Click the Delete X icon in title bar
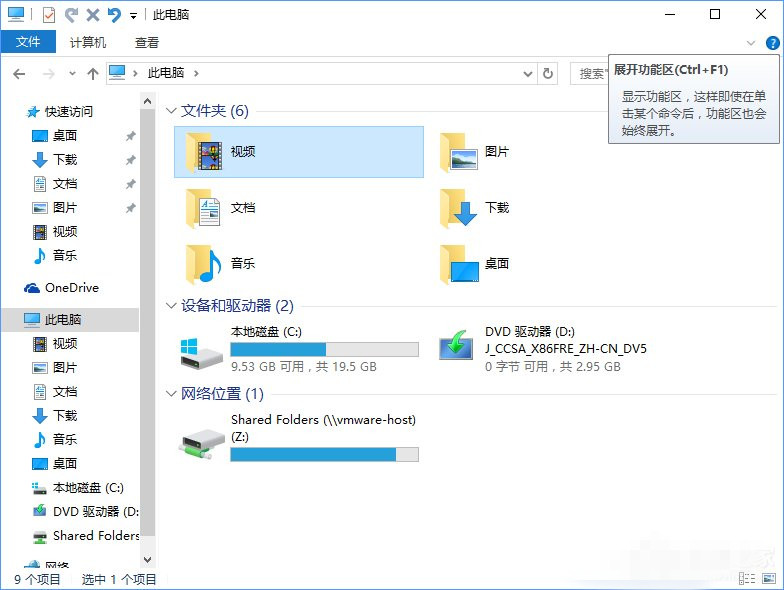Image resolution: width=784 pixels, height=590 pixels. coord(93,15)
